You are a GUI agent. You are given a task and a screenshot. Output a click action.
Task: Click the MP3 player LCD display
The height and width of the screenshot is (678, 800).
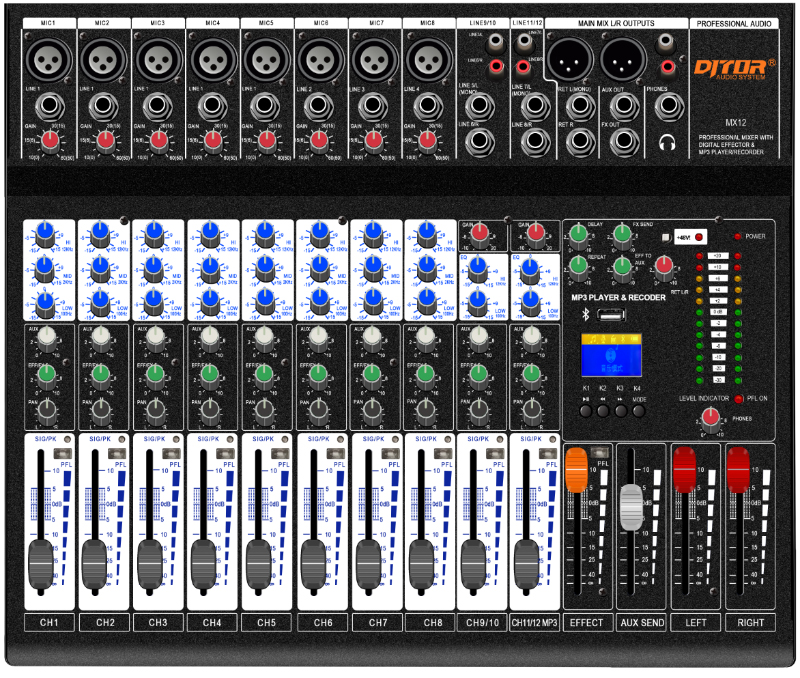pos(611,356)
